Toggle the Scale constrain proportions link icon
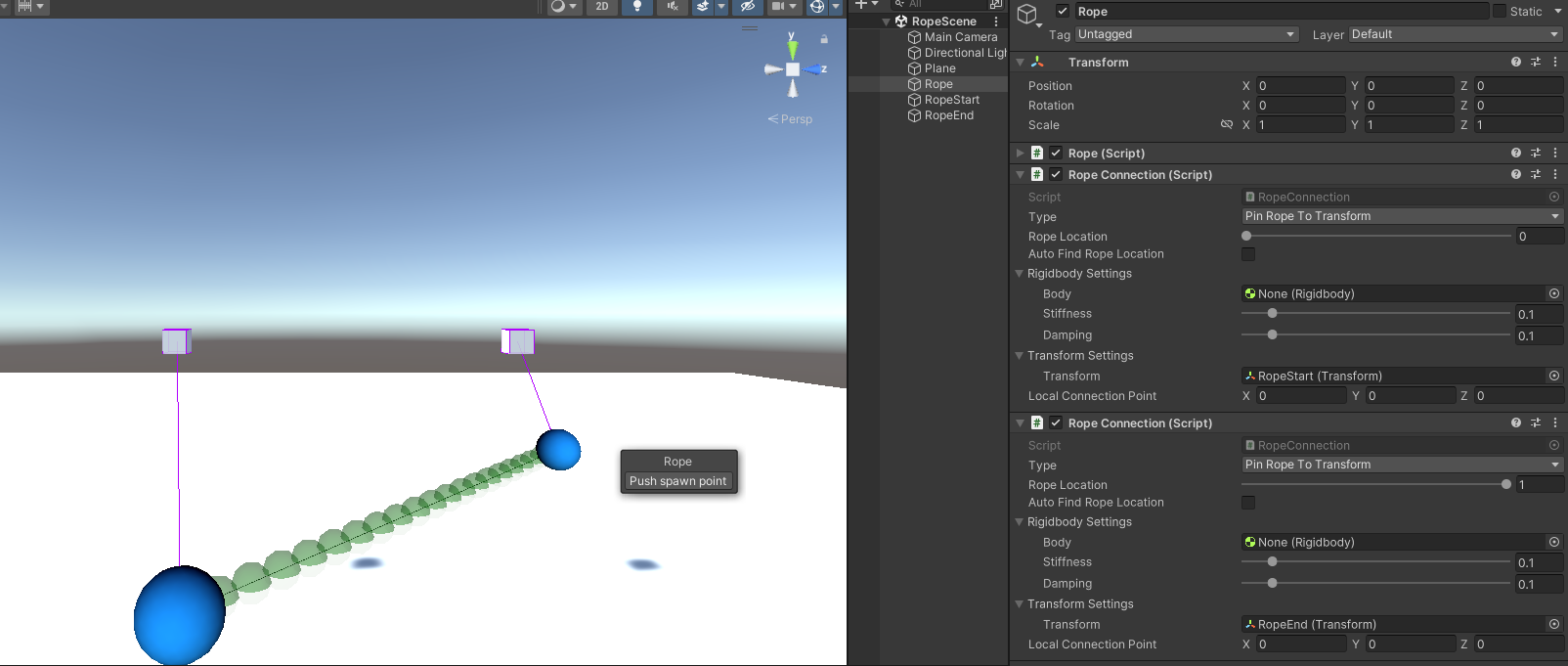 click(1227, 125)
